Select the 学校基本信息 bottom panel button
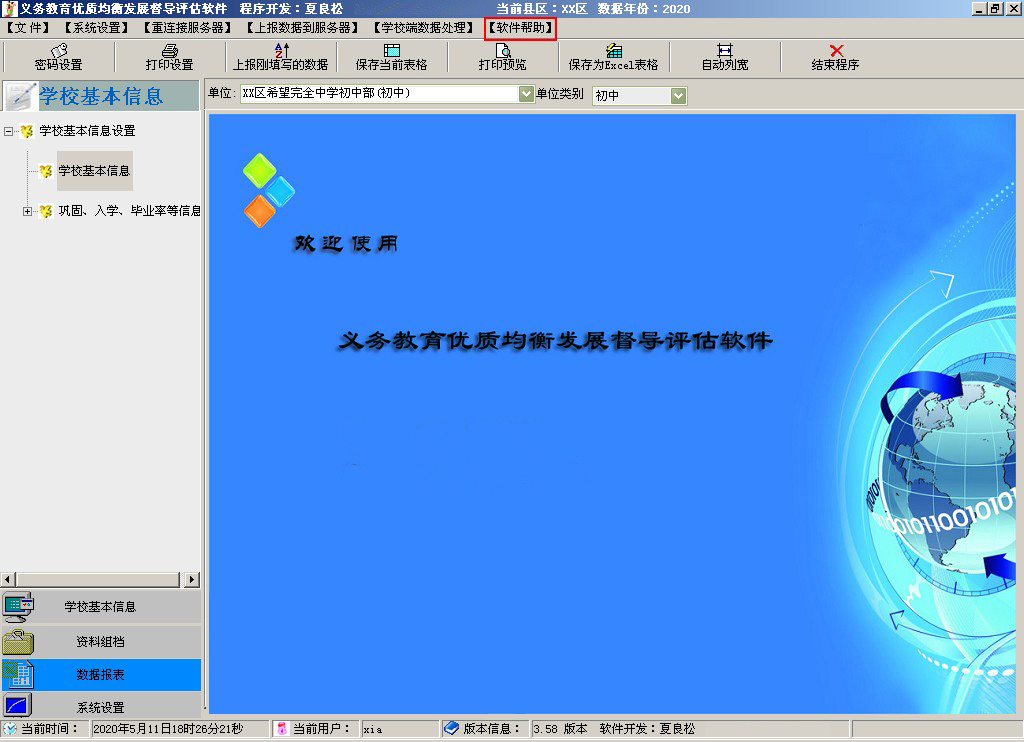This screenshot has width=1024, height=742. 101,607
